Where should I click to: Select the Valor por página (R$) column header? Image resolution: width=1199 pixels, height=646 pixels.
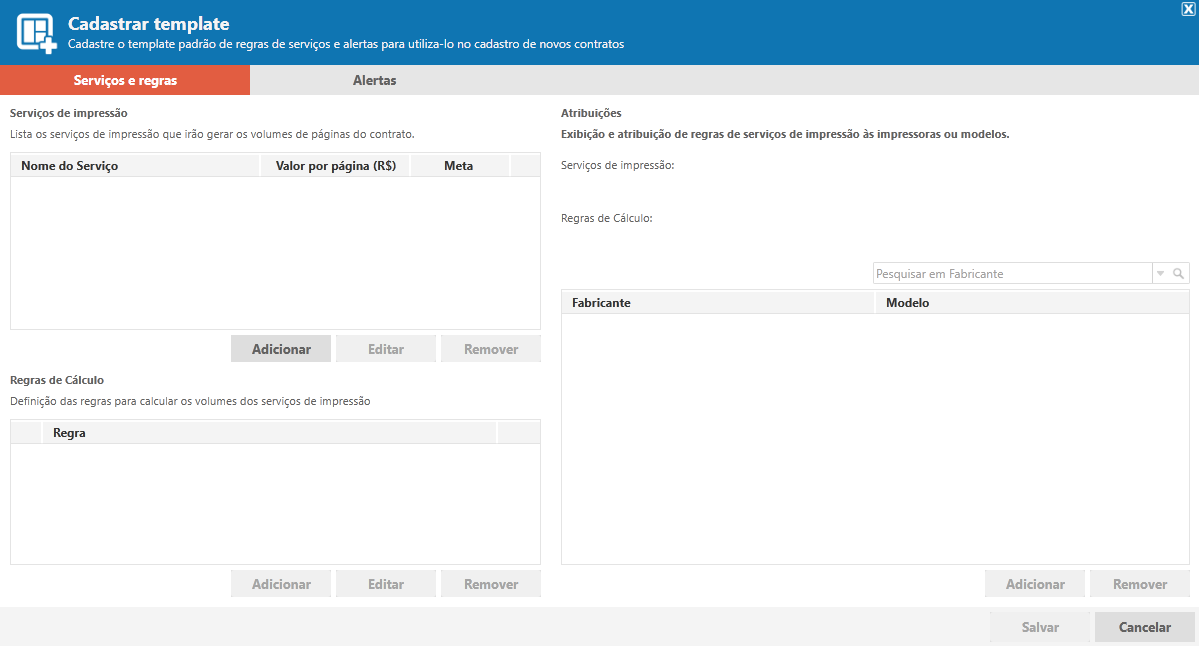335,166
